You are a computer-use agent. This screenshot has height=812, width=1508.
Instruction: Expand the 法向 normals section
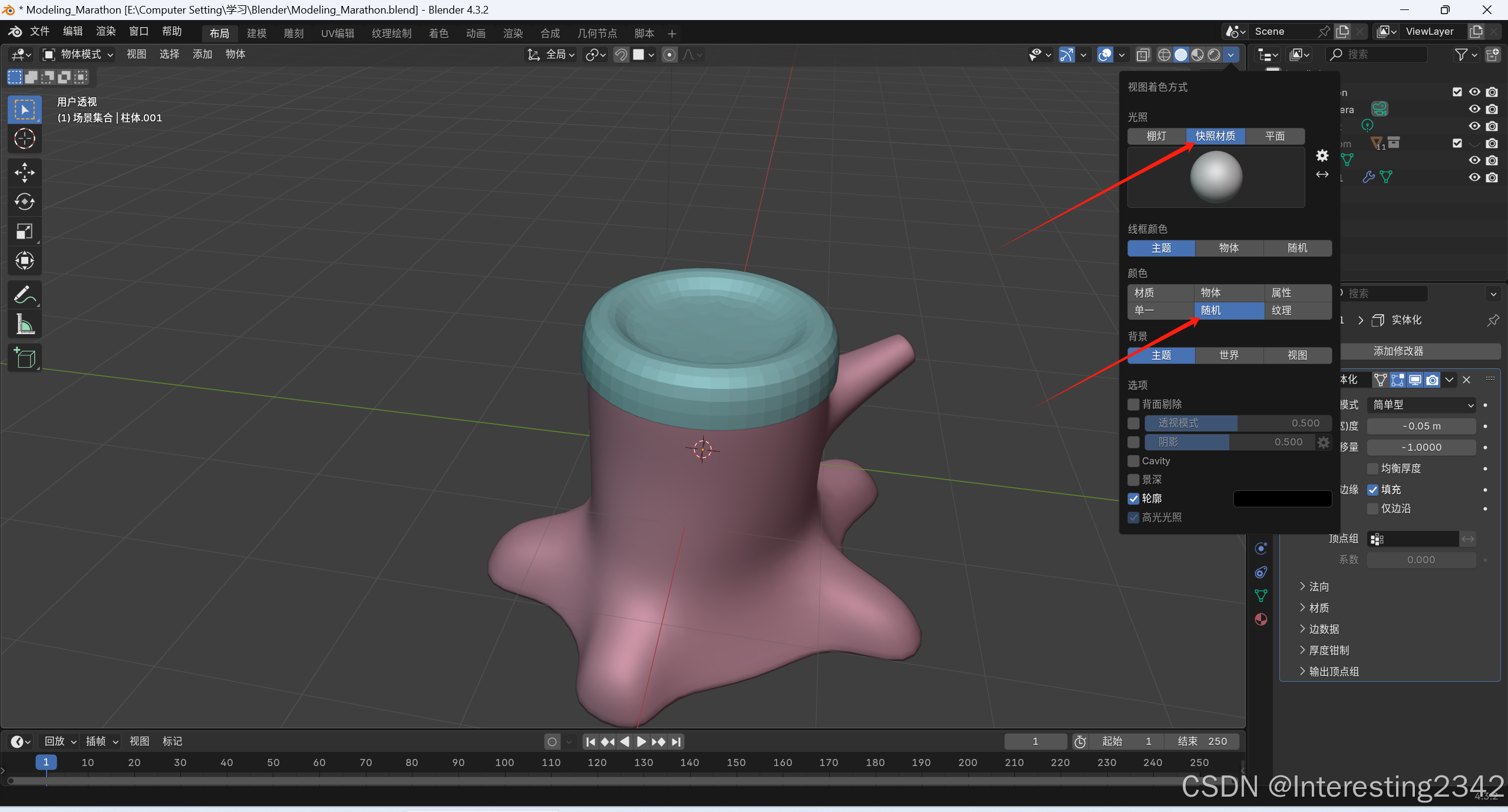[x=1318, y=587]
